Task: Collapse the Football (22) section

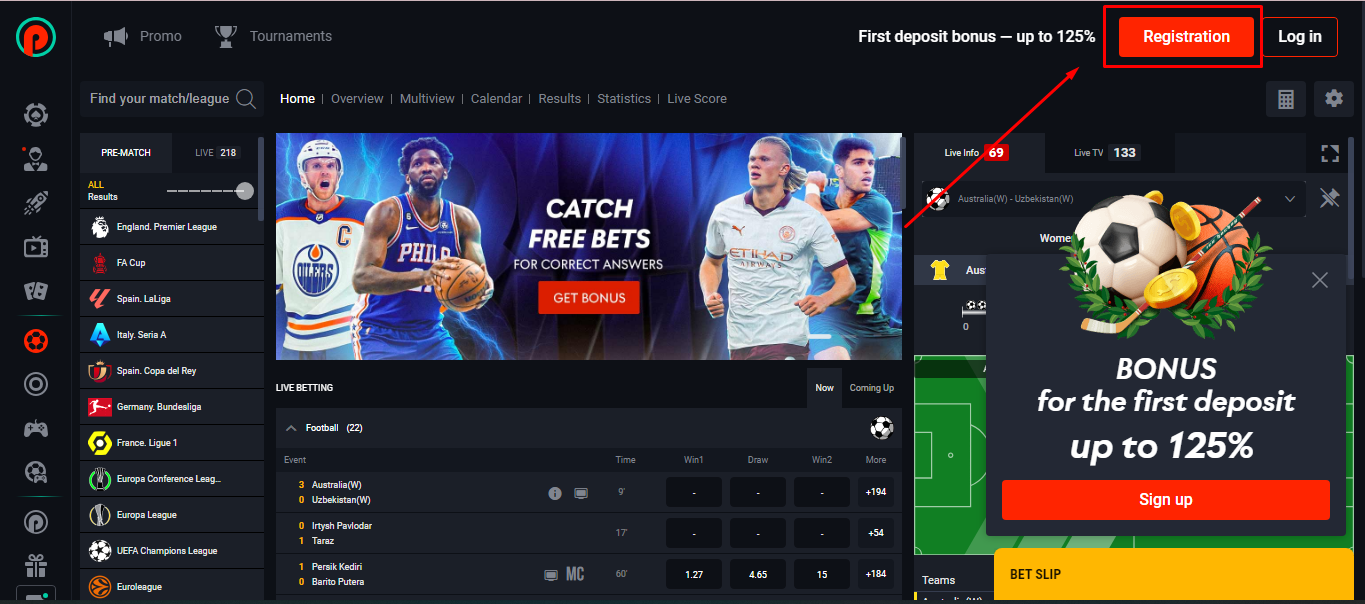Action: (291, 428)
